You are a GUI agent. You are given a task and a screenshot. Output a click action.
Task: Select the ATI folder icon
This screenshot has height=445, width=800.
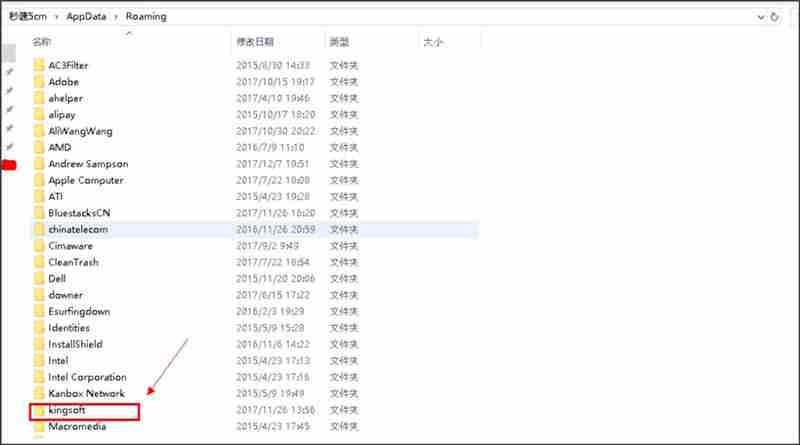coord(39,196)
